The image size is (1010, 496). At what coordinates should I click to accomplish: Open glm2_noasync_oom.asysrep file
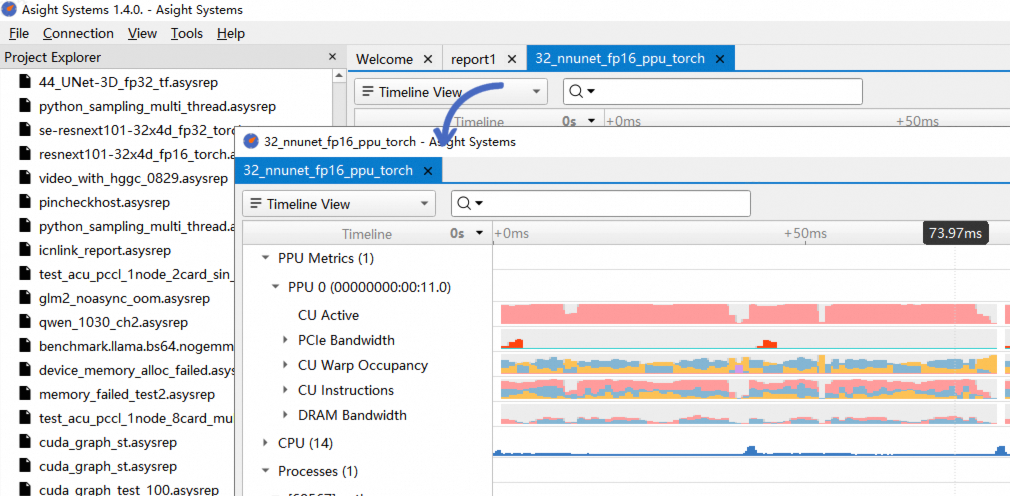pos(124,298)
